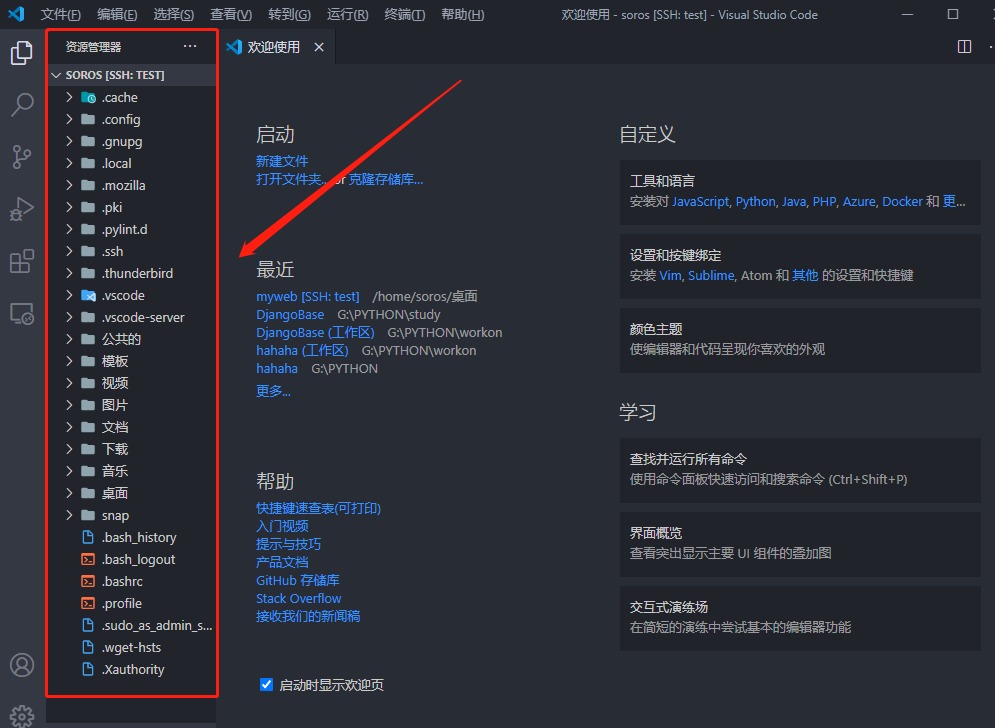The width and height of the screenshot is (995, 728).
Task: Select the .sudo_as_admin_s... file
Action: click(x=133, y=625)
